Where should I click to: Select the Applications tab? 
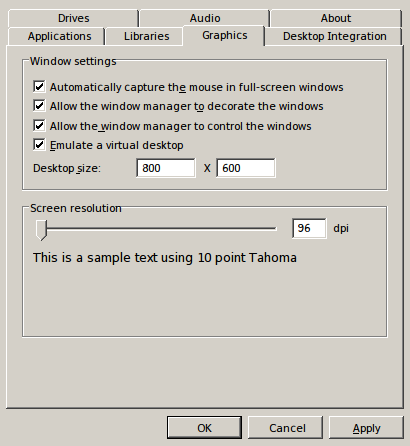point(59,36)
